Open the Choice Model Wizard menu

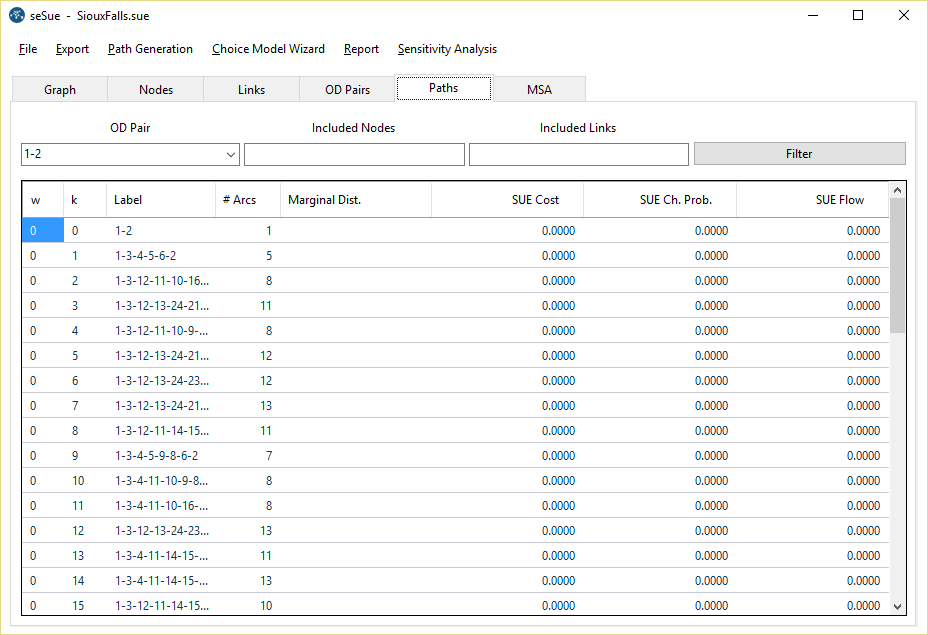click(x=268, y=49)
